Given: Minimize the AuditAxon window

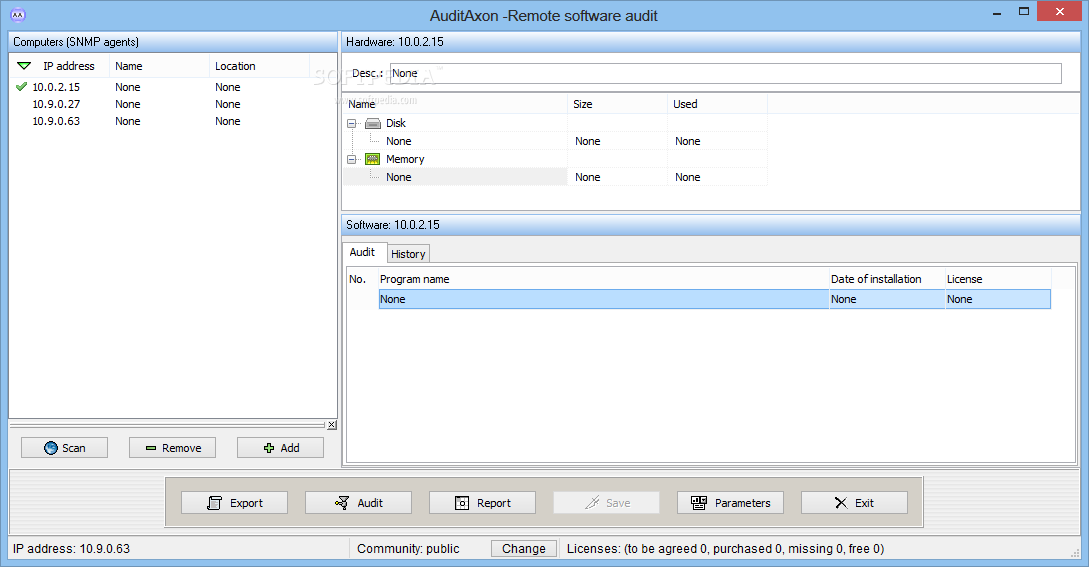Looking at the screenshot, I should [997, 12].
